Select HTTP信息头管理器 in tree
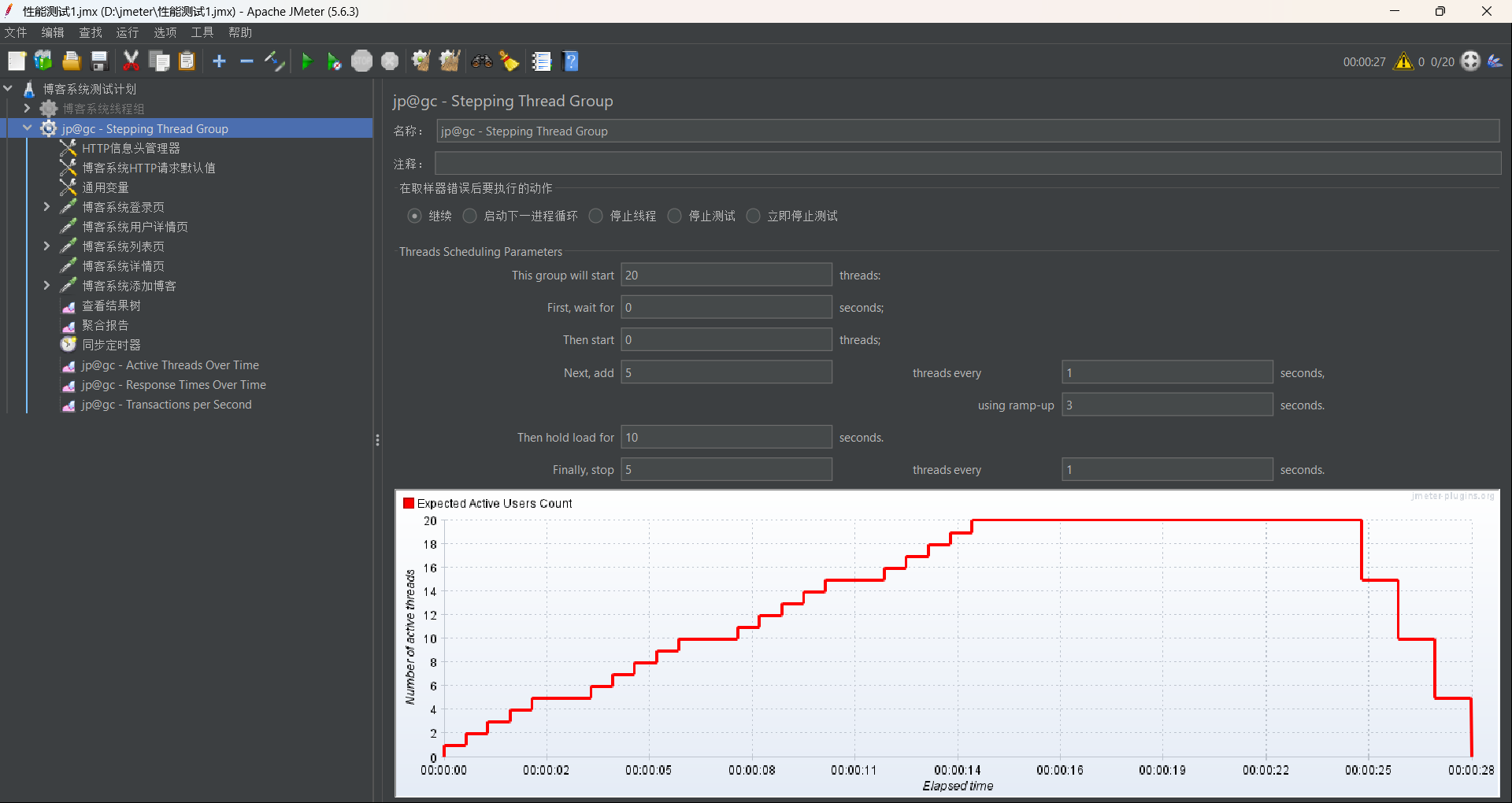The image size is (1512, 803). coord(131,148)
